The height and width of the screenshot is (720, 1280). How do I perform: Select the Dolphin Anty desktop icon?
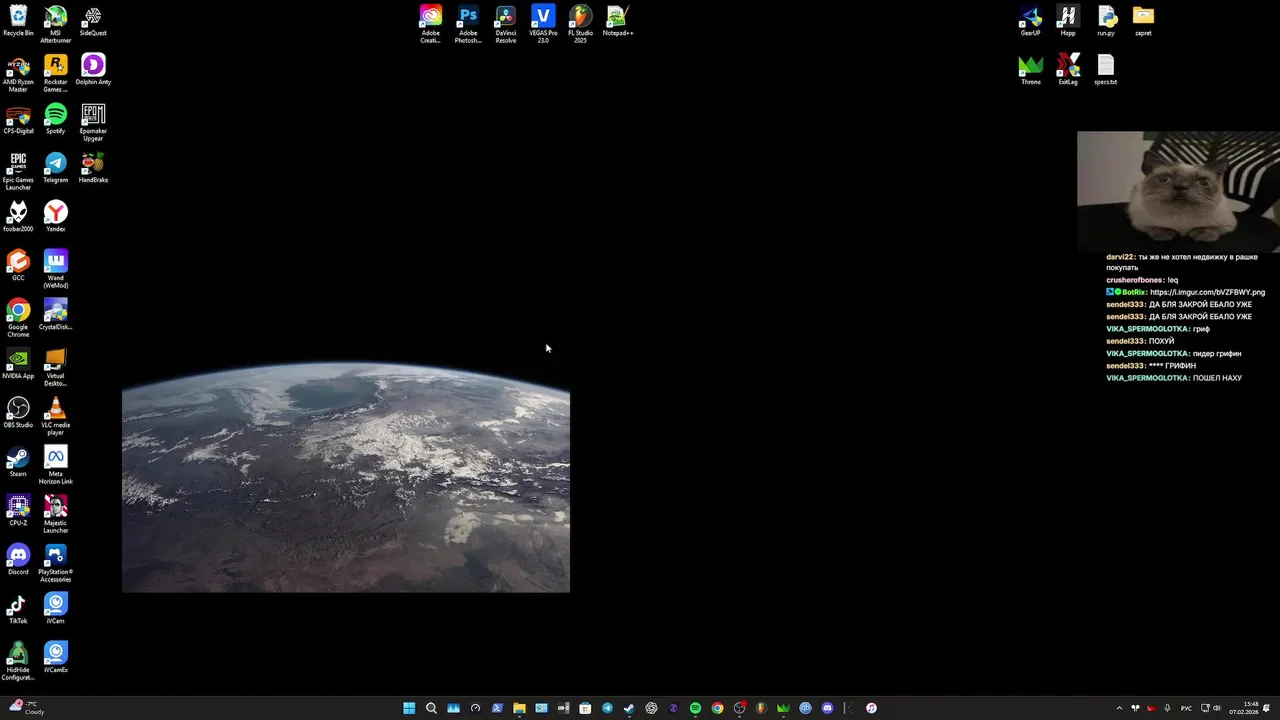[x=93, y=66]
